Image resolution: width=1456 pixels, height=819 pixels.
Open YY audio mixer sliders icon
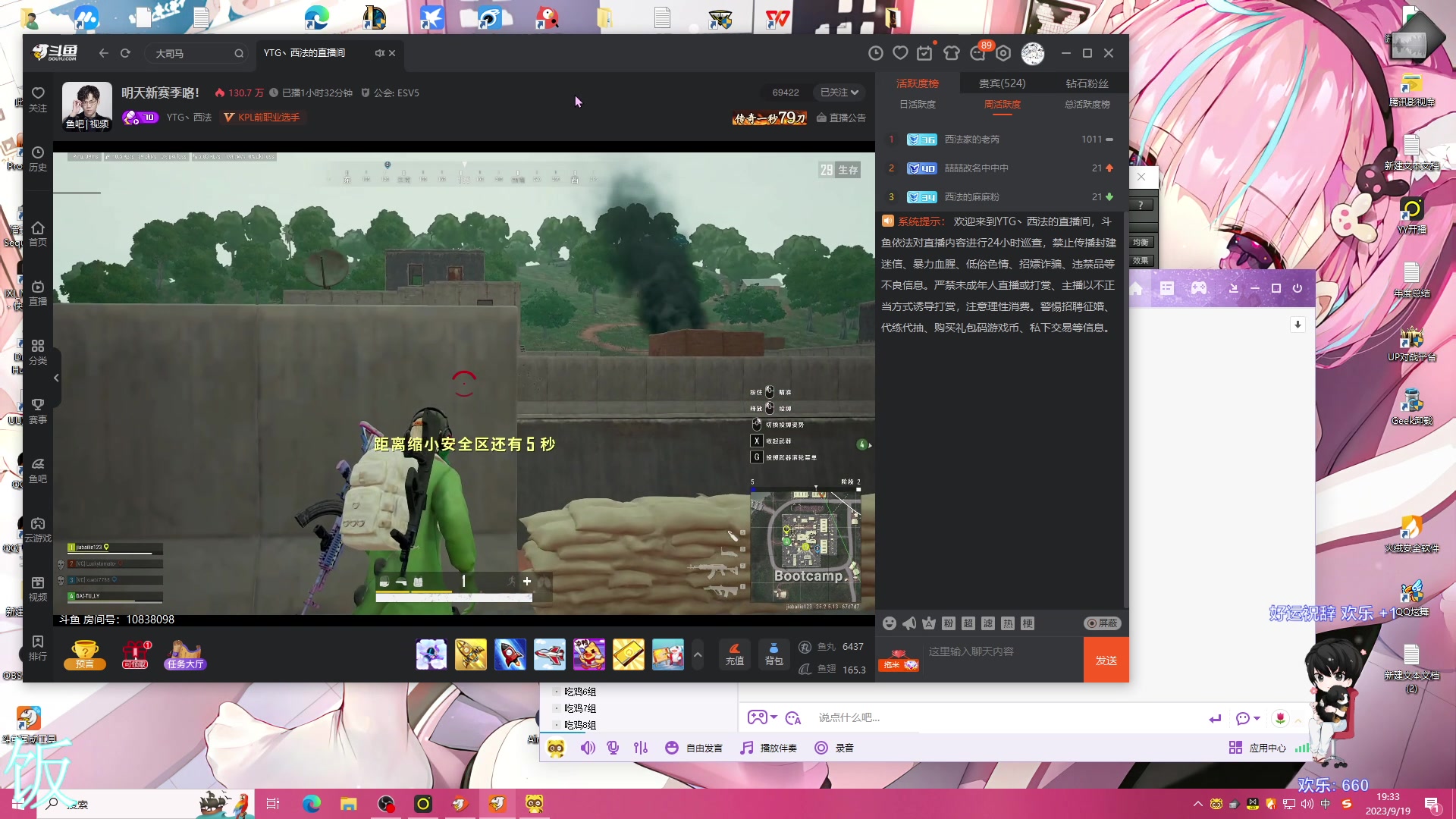641,748
